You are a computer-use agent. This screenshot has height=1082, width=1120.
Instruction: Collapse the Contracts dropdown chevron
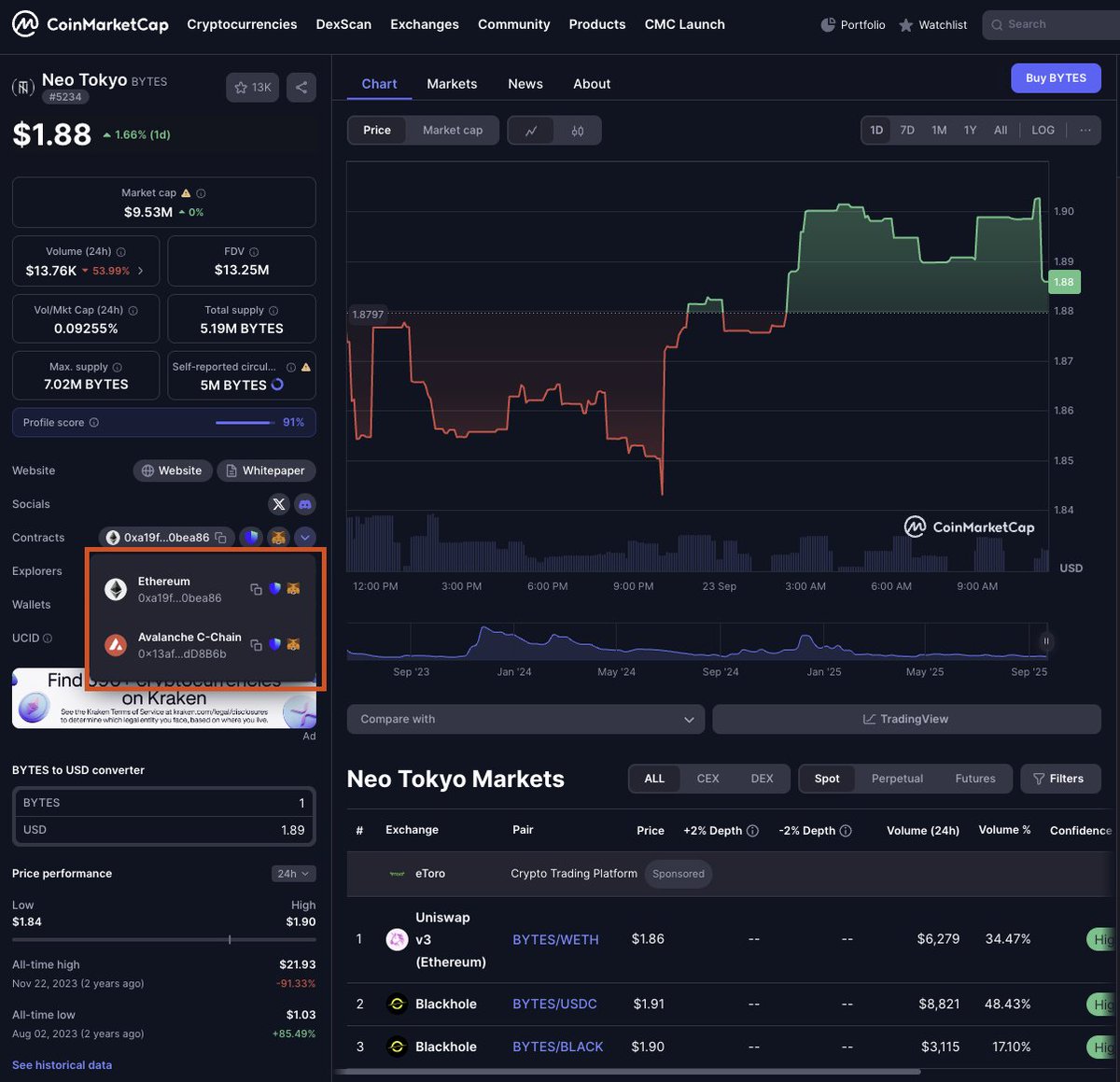[x=305, y=538]
